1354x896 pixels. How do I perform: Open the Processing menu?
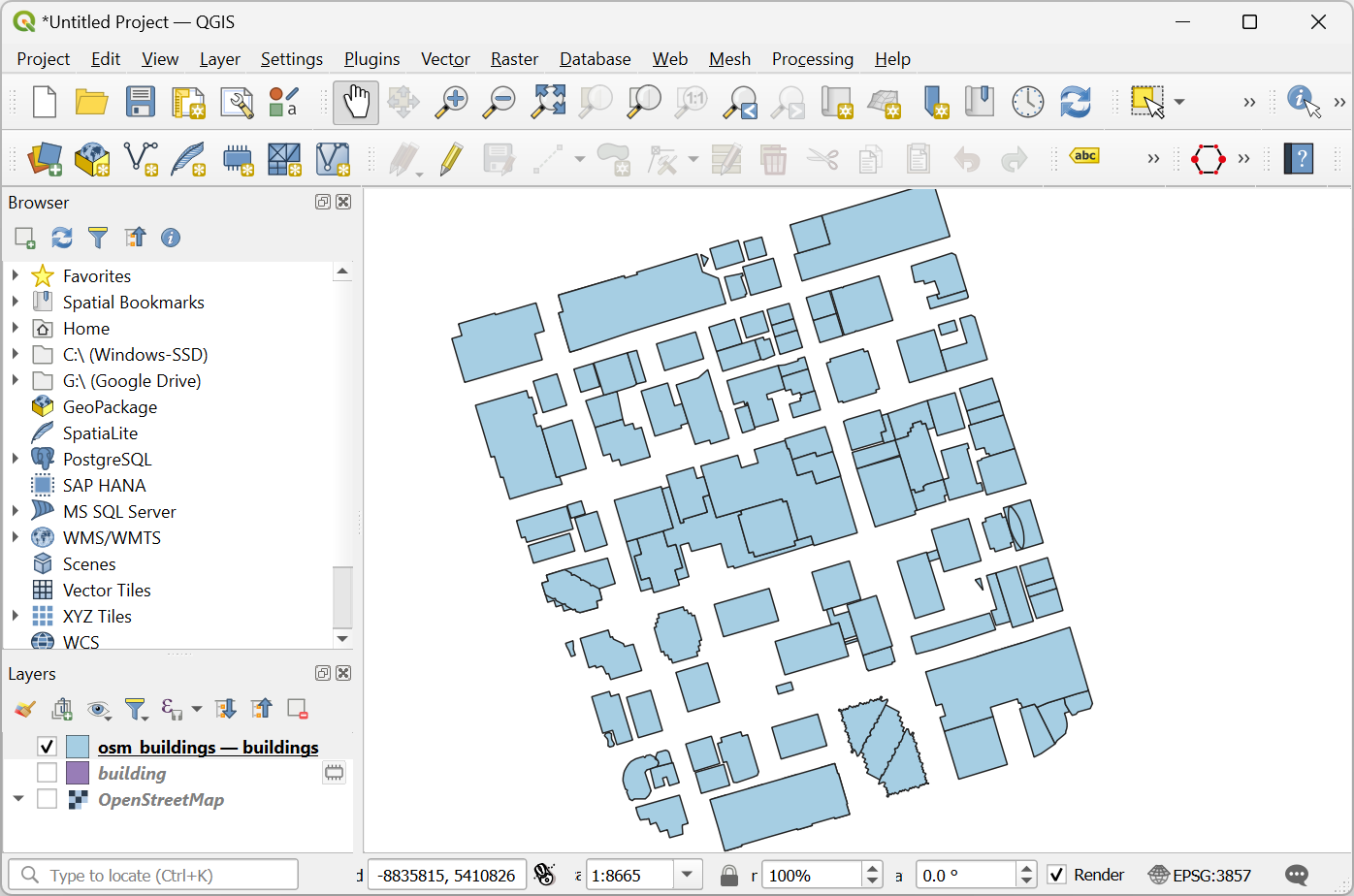coord(812,59)
